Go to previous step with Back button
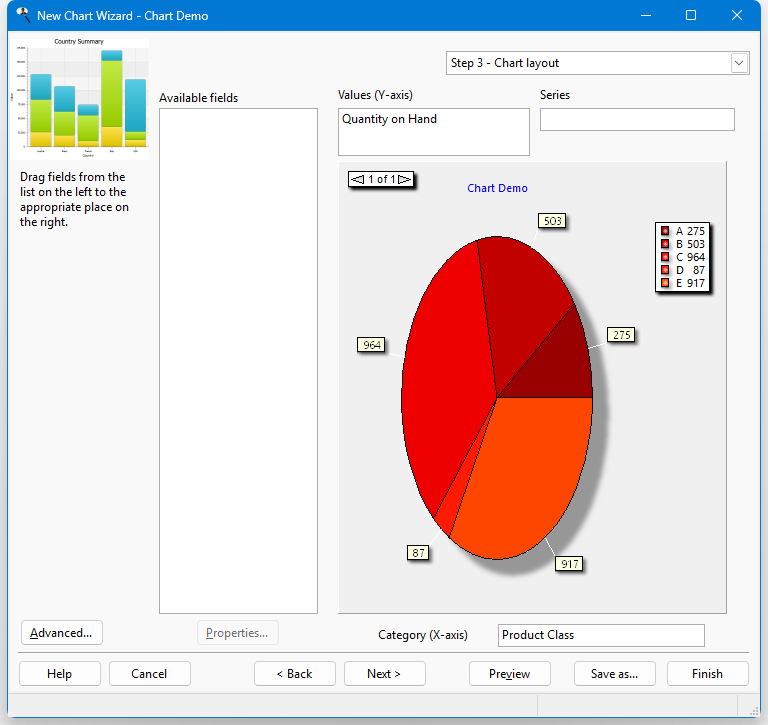This screenshot has width=768, height=725. tap(294, 674)
